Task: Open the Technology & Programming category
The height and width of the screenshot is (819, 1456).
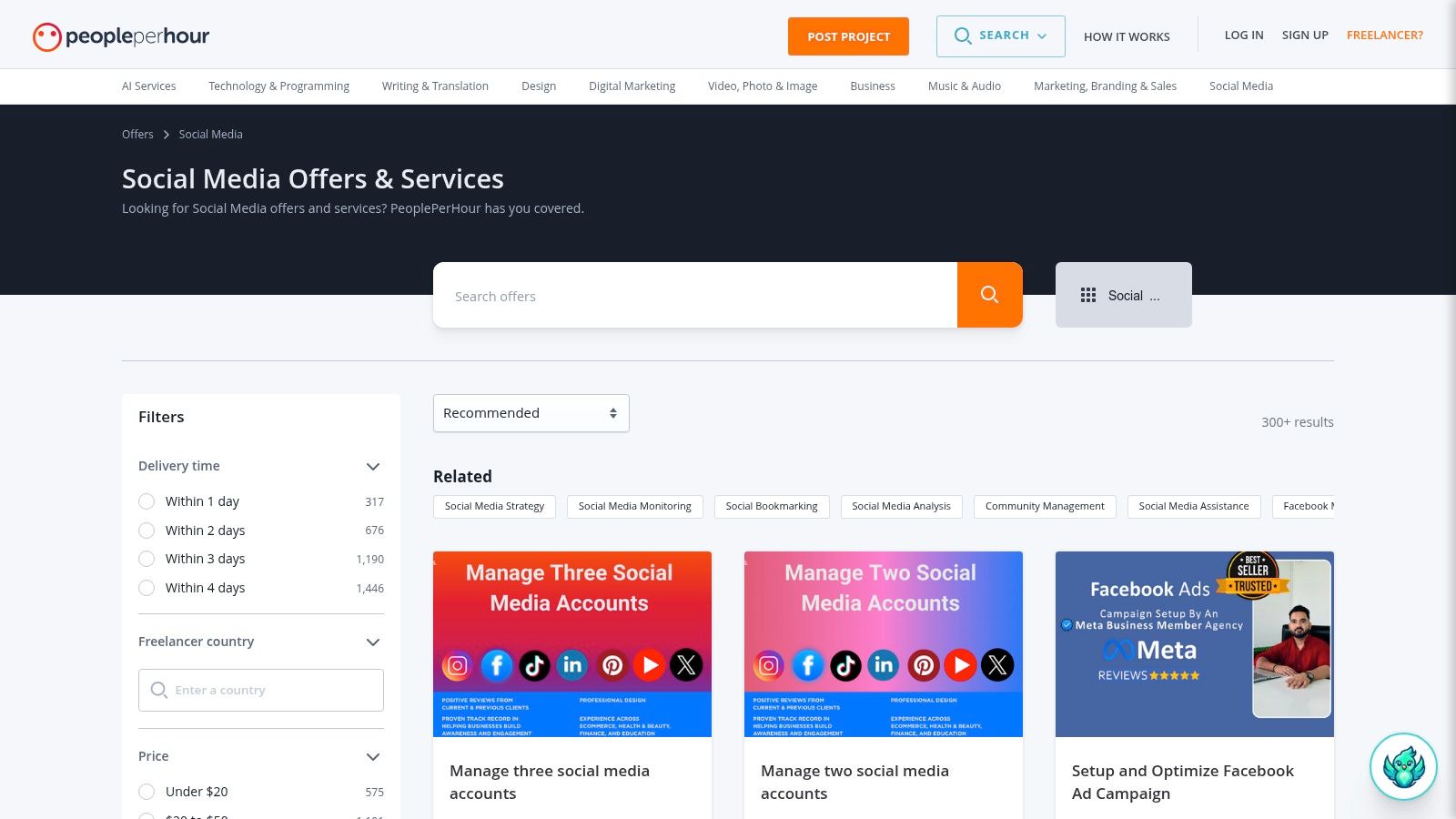Action: point(278,86)
